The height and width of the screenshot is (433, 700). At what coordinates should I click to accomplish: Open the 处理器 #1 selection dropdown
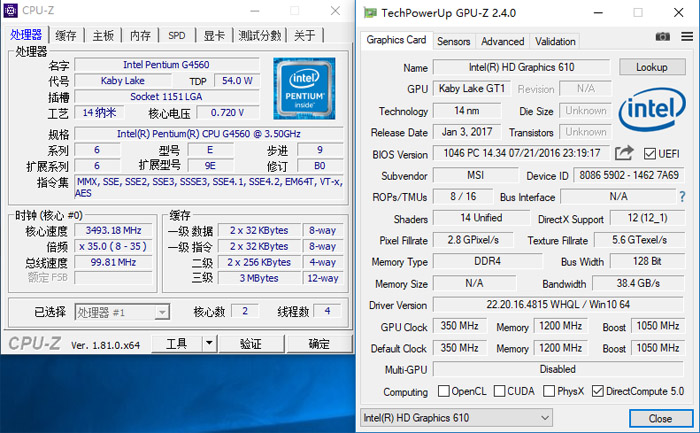(122, 312)
